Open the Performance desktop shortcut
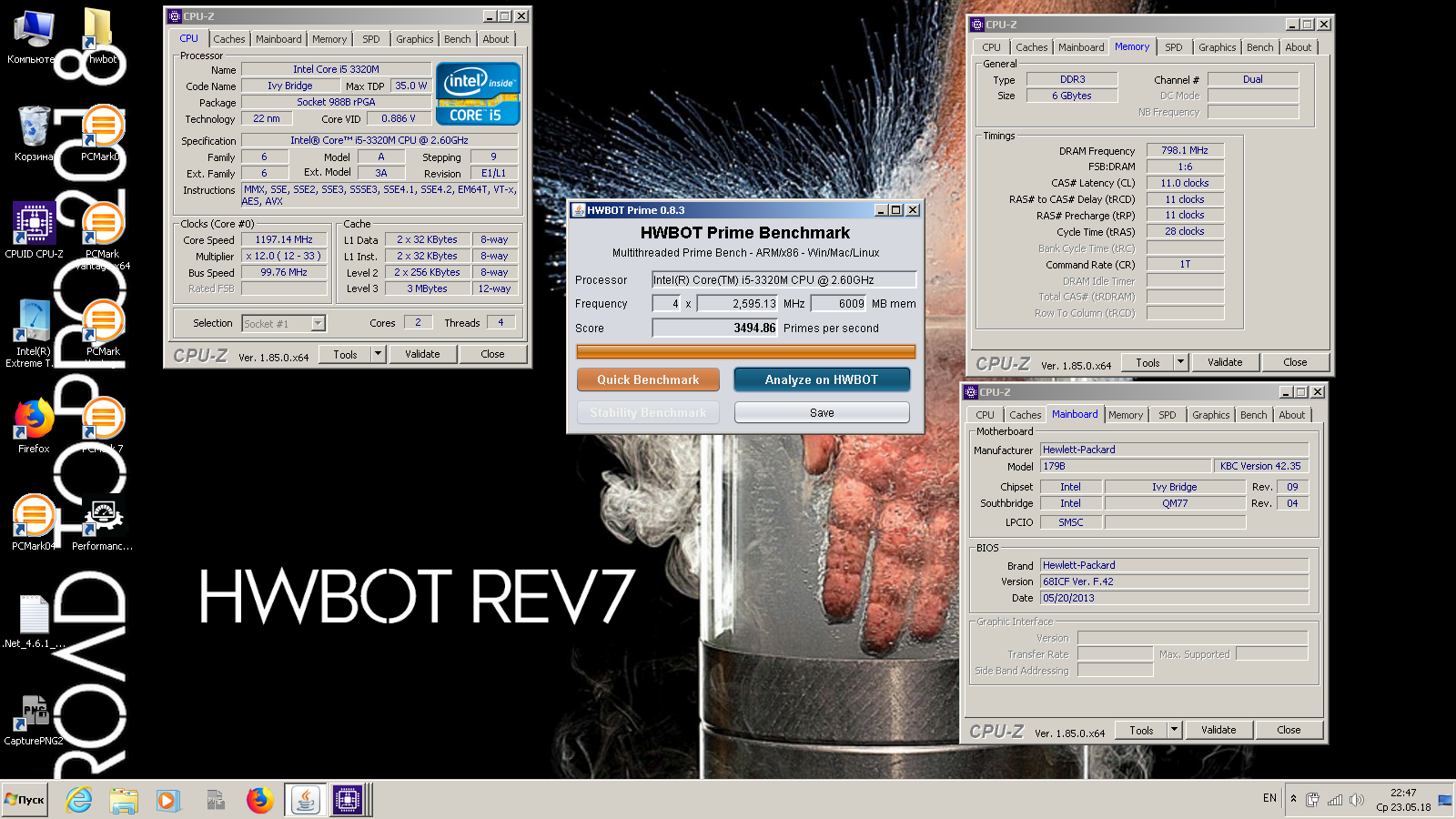This screenshot has width=1456, height=819. 103,523
